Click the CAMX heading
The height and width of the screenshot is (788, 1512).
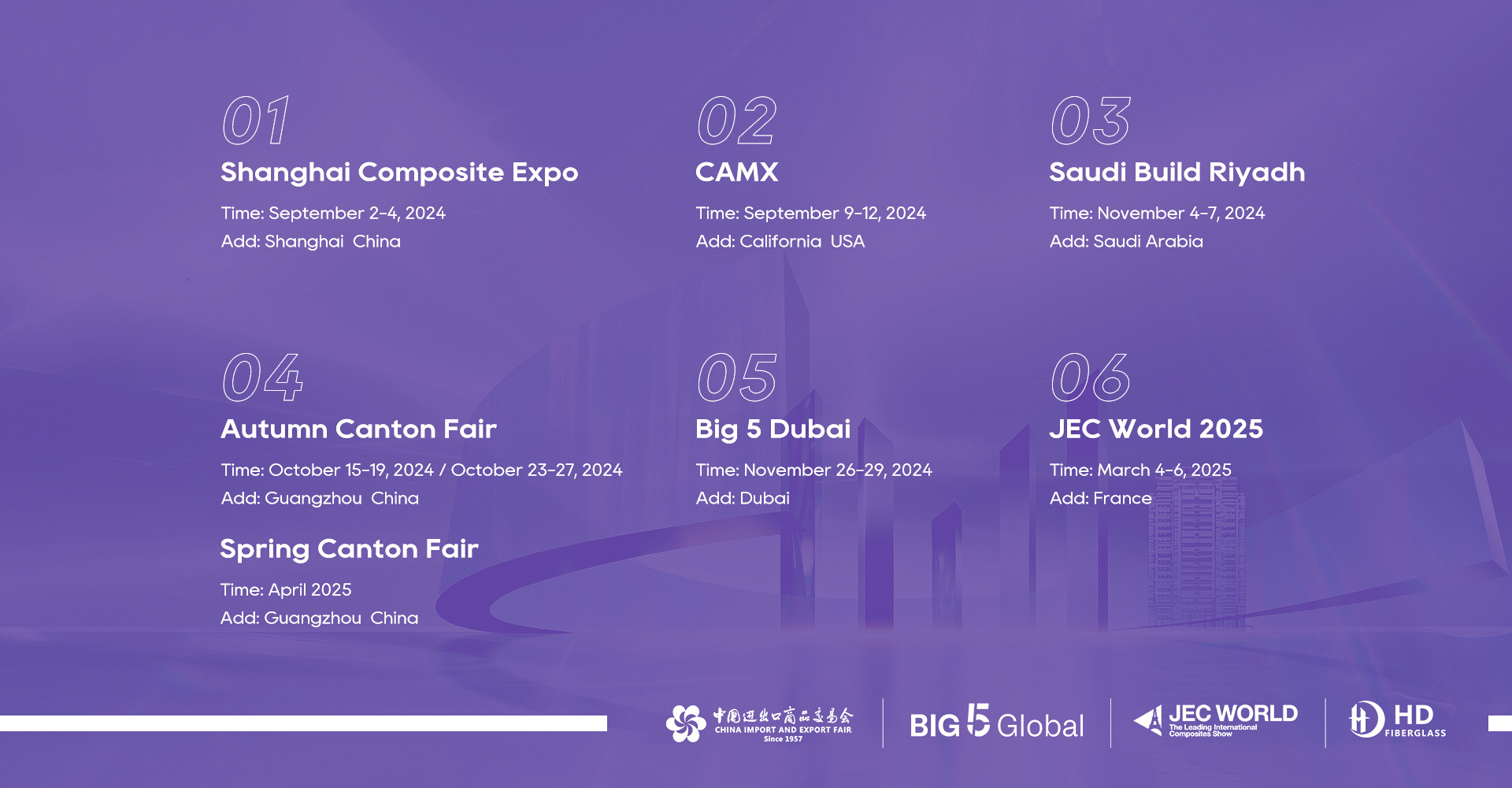pos(737,172)
